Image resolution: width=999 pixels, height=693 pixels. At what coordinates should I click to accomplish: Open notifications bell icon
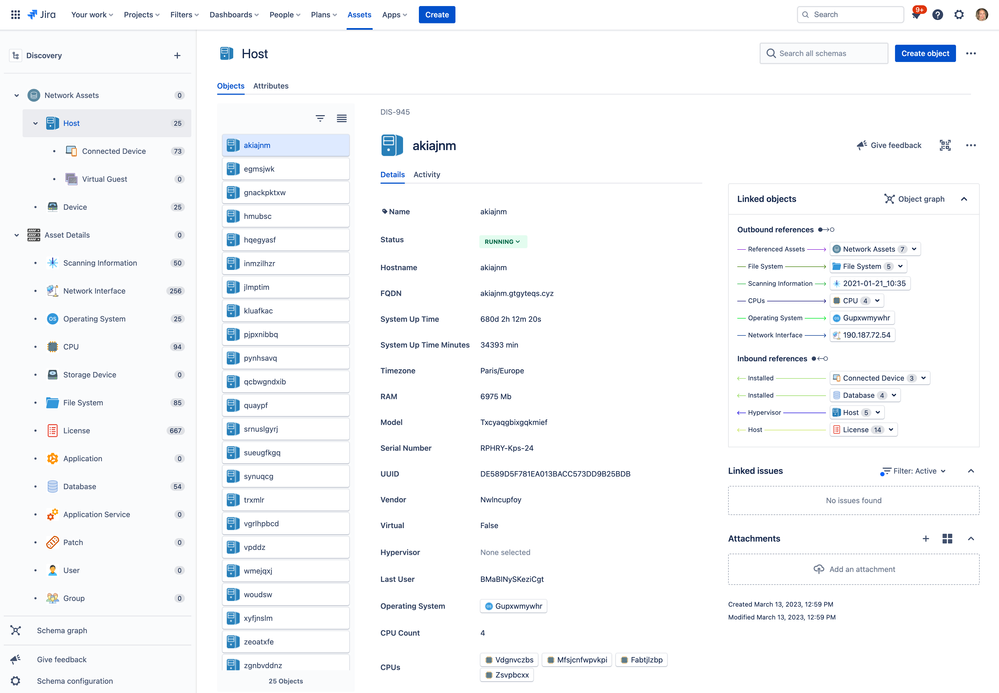pos(916,14)
